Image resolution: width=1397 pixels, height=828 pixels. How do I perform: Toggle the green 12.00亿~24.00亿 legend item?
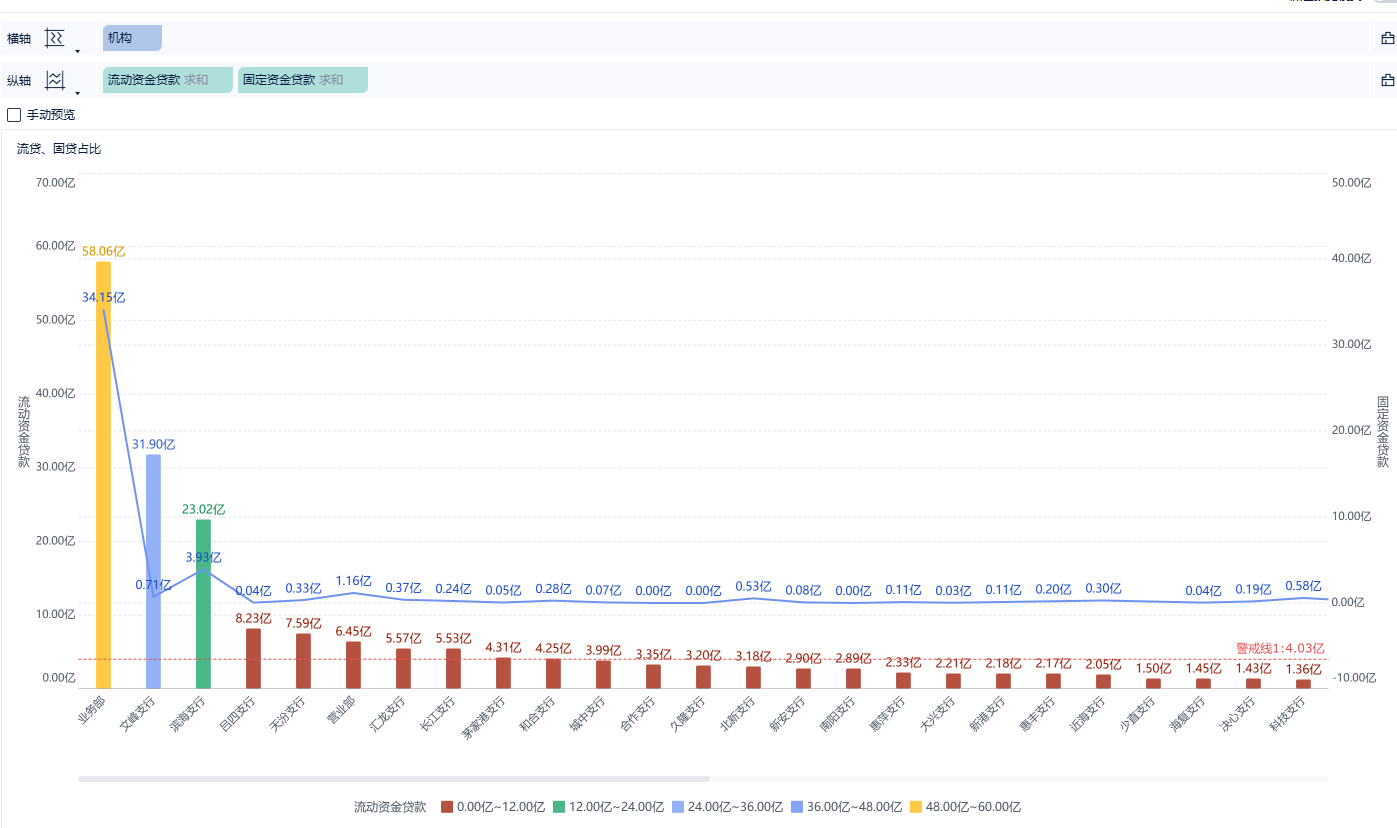(559, 807)
